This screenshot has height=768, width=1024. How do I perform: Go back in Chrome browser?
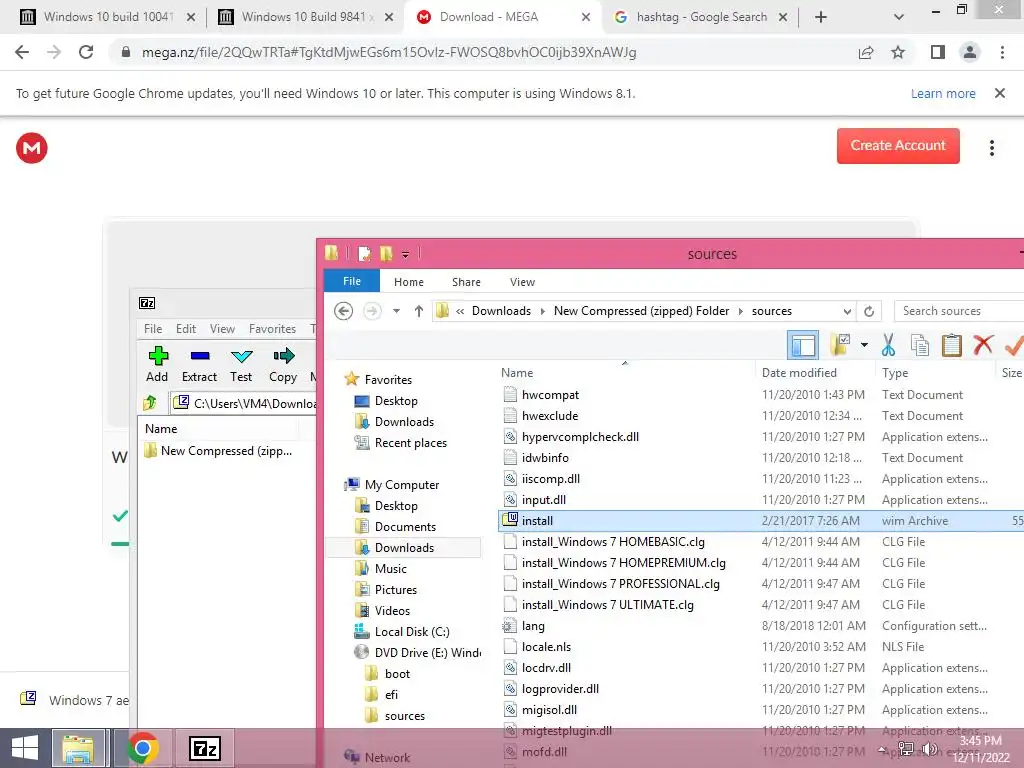pyautogui.click(x=22, y=52)
